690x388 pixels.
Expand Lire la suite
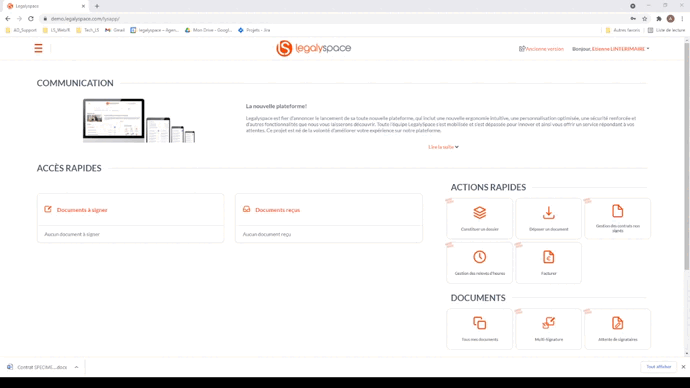[x=443, y=147]
